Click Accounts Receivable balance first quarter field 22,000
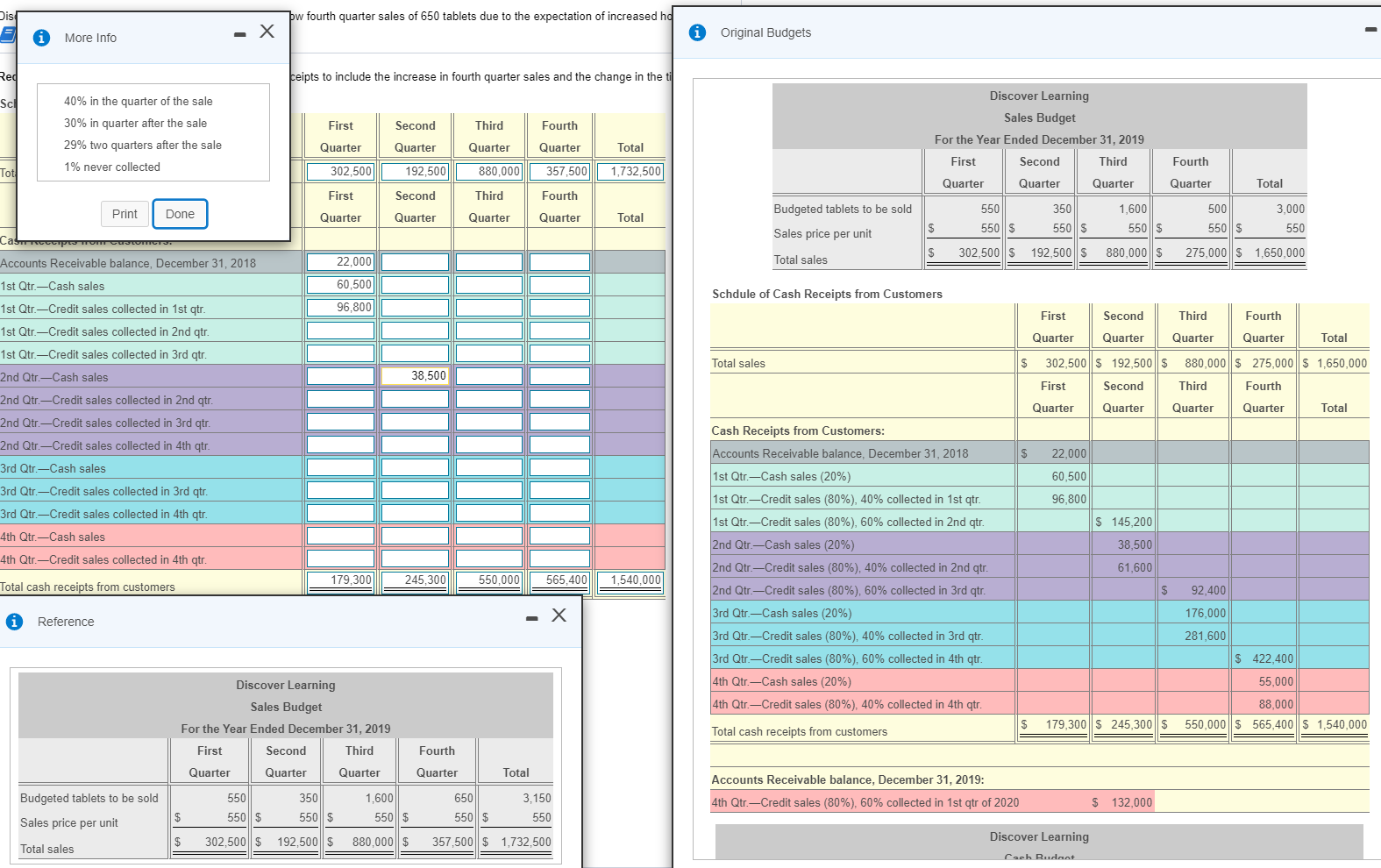The height and width of the screenshot is (868, 1381). (x=340, y=261)
